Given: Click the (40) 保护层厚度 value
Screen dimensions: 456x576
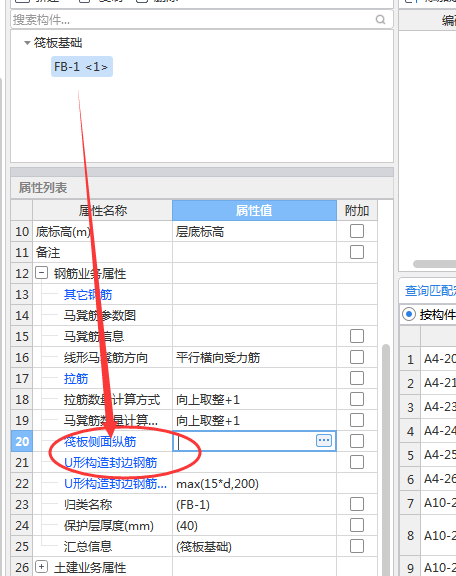Looking at the screenshot, I should click(x=254, y=525).
